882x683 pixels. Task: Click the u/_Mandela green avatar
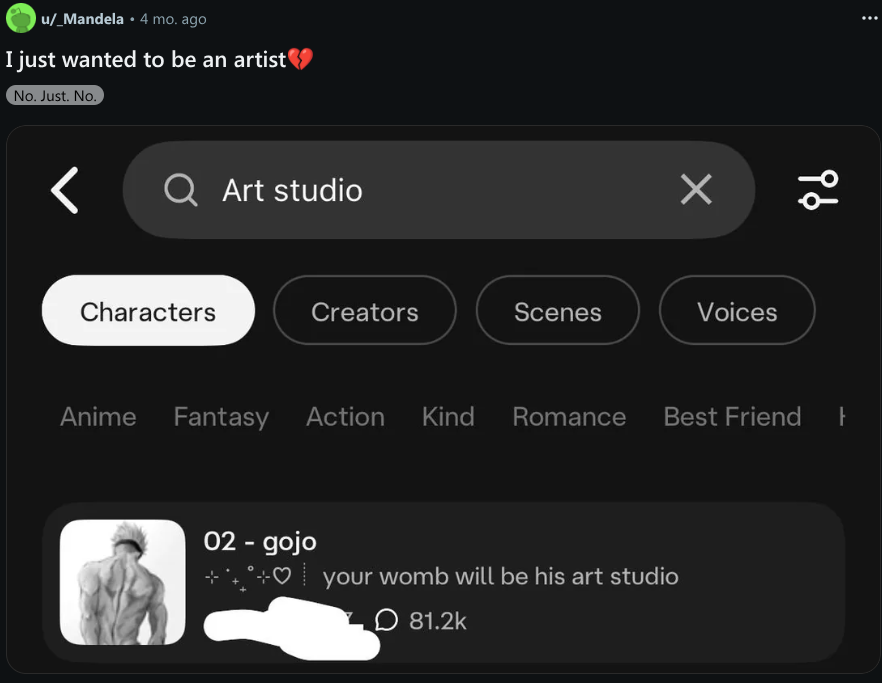(x=21, y=18)
